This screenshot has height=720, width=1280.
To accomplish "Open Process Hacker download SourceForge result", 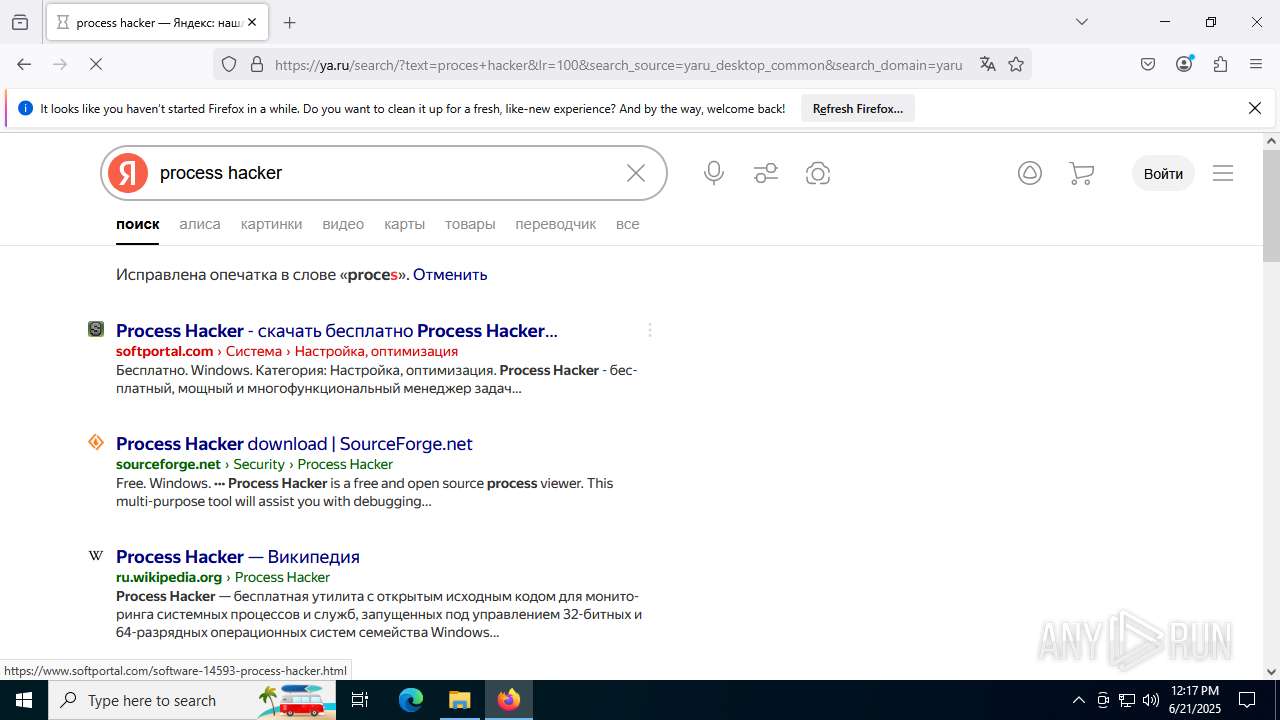I will [294, 443].
